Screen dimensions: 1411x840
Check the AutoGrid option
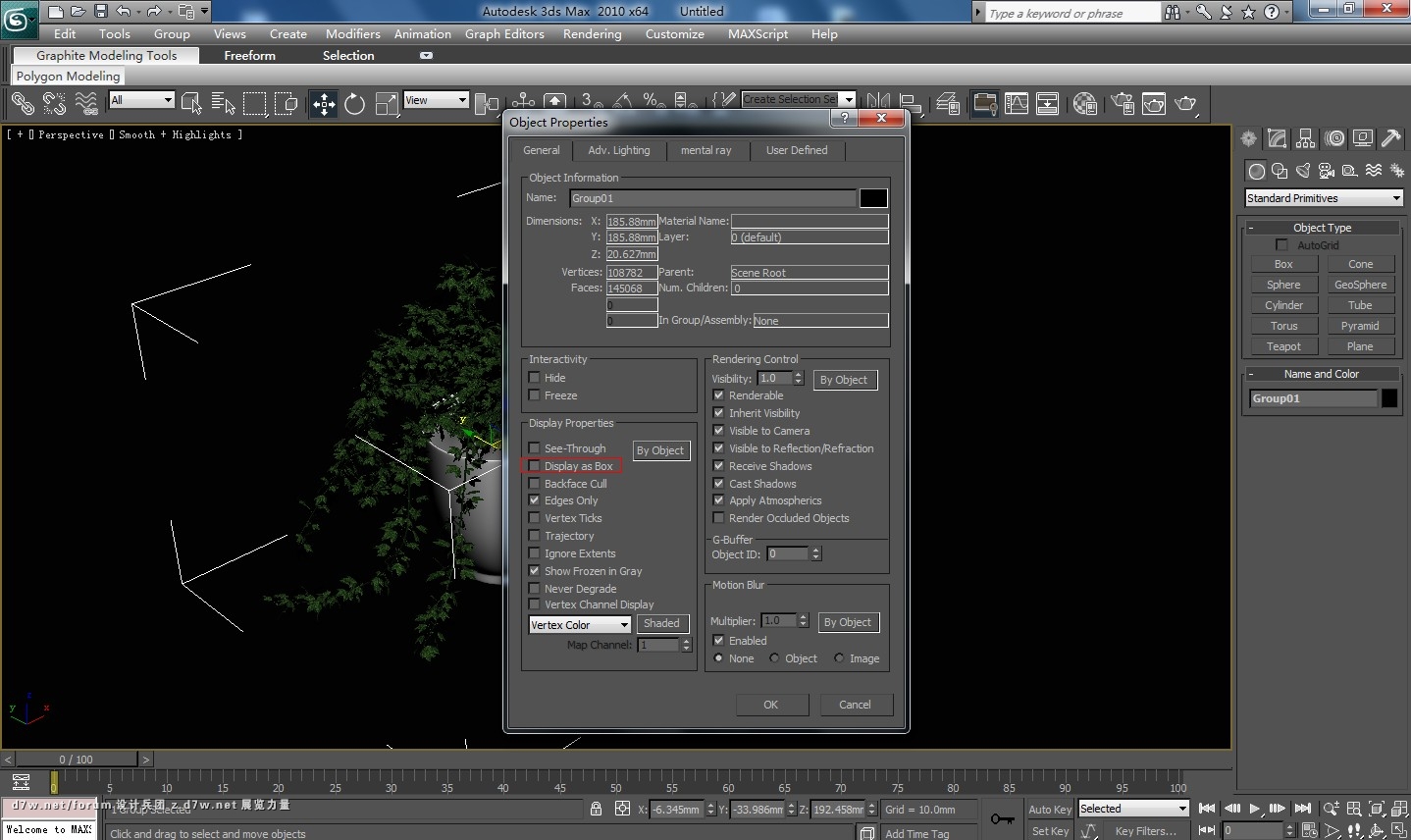click(x=1281, y=245)
